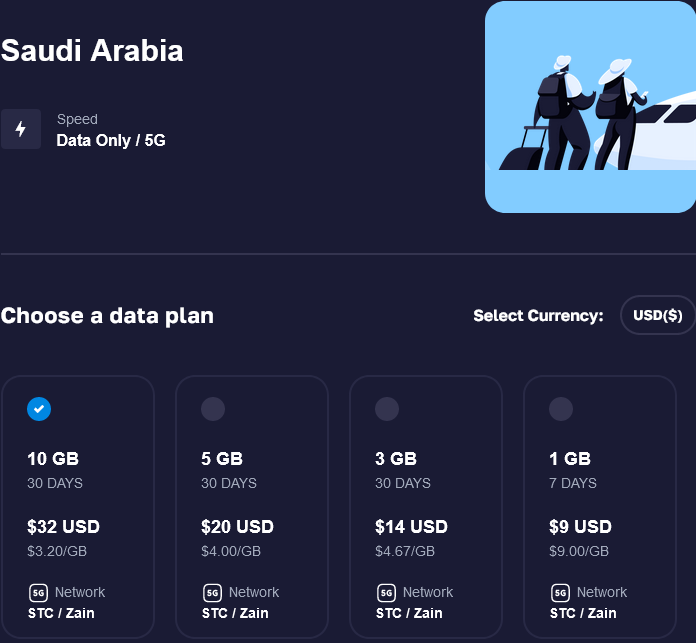Viewport: 696px width, 643px height.
Task: Select the 1 GB plan radio button
Action: coord(561,409)
